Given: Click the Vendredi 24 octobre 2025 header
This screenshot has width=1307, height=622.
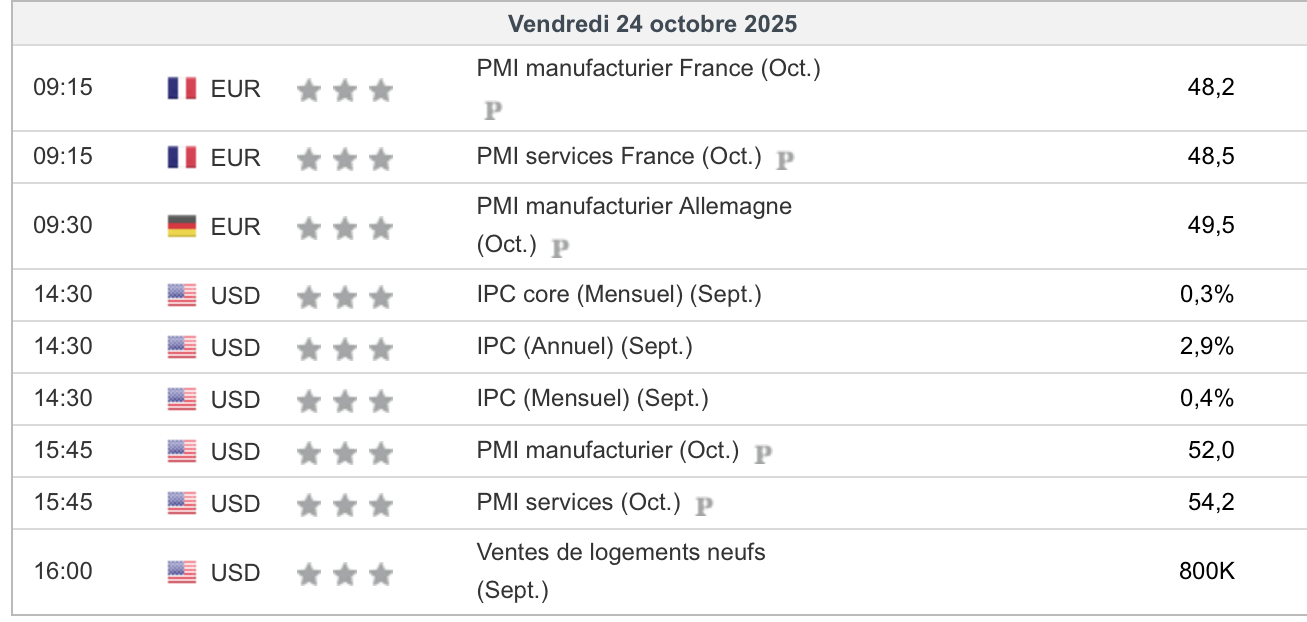Looking at the screenshot, I should click(652, 23).
